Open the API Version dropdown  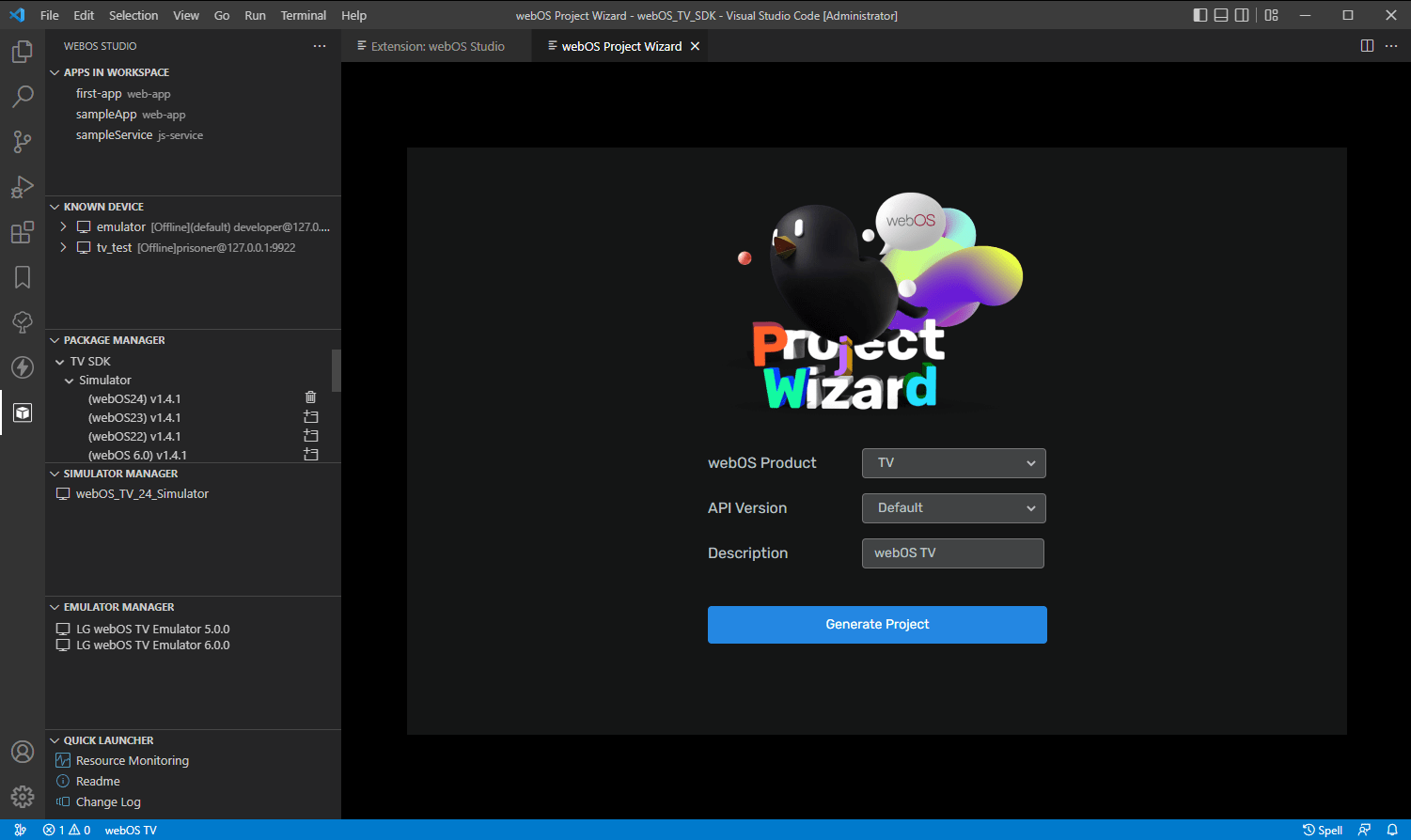pyautogui.click(x=953, y=508)
